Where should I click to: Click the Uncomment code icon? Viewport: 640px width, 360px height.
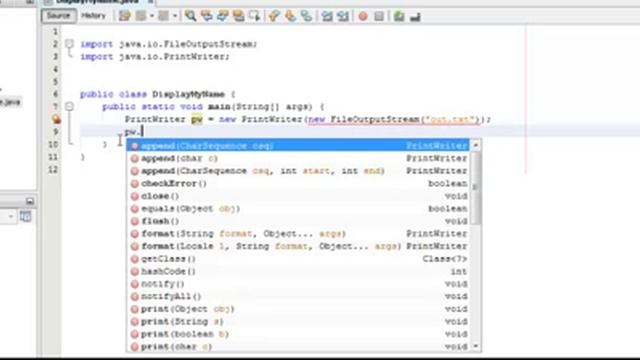pos(415,17)
